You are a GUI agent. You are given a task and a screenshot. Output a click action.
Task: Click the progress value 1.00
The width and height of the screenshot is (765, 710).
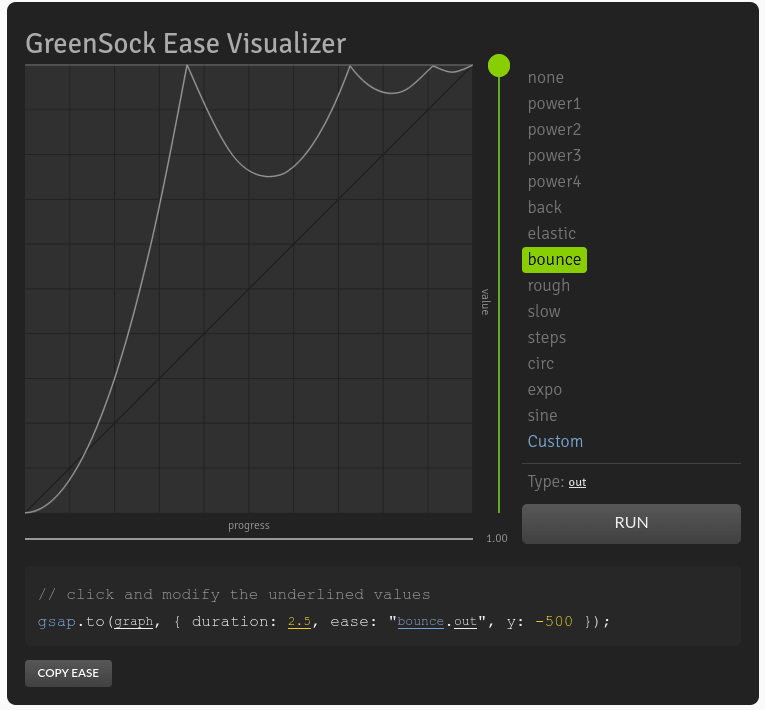(x=497, y=539)
